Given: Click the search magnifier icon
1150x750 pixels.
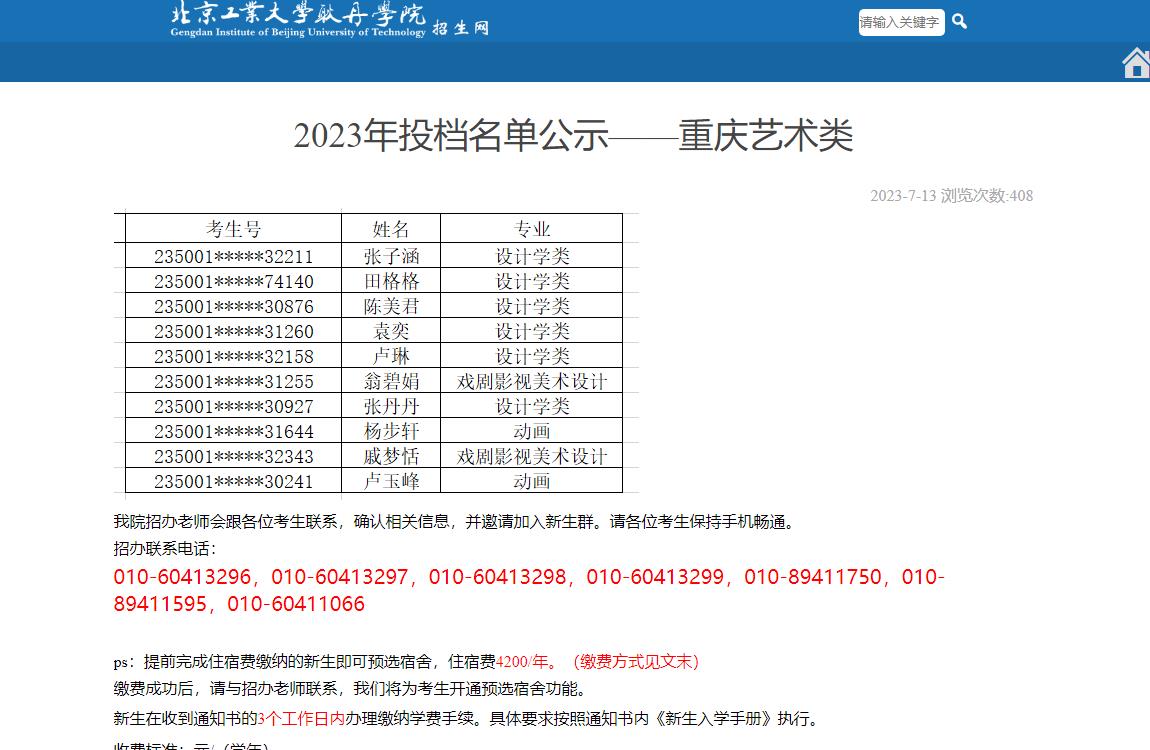Looking at the screenshot, I should click(x=959, y=22).
